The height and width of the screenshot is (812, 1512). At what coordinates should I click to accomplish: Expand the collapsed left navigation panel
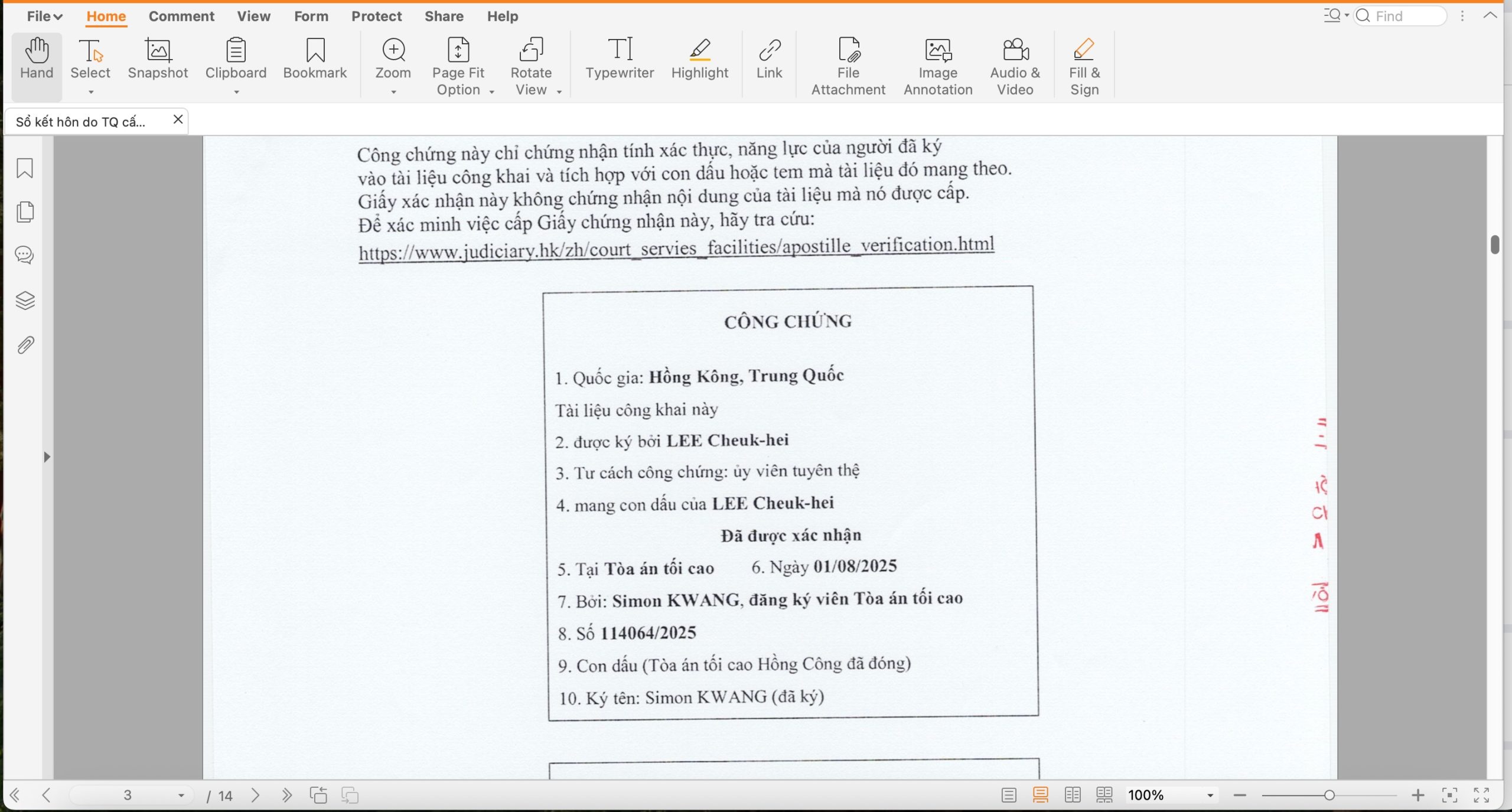point(47,456)
